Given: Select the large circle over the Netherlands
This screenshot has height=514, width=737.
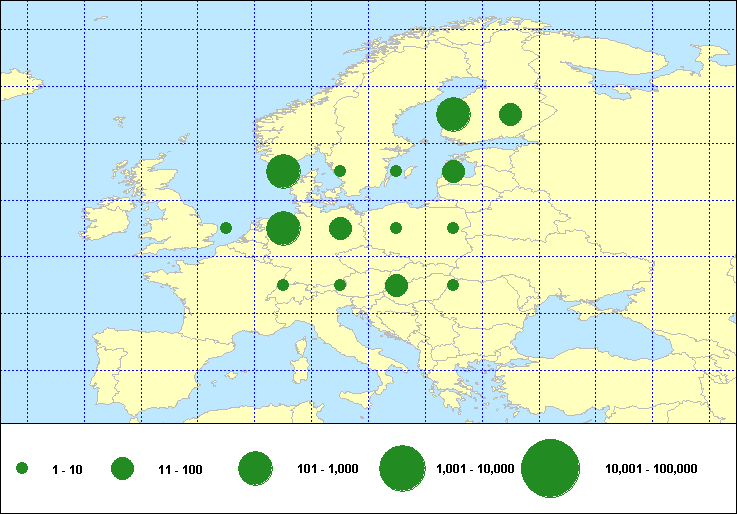Looking at the screenshot, I should pyautogui.click(x=283, y=228).
